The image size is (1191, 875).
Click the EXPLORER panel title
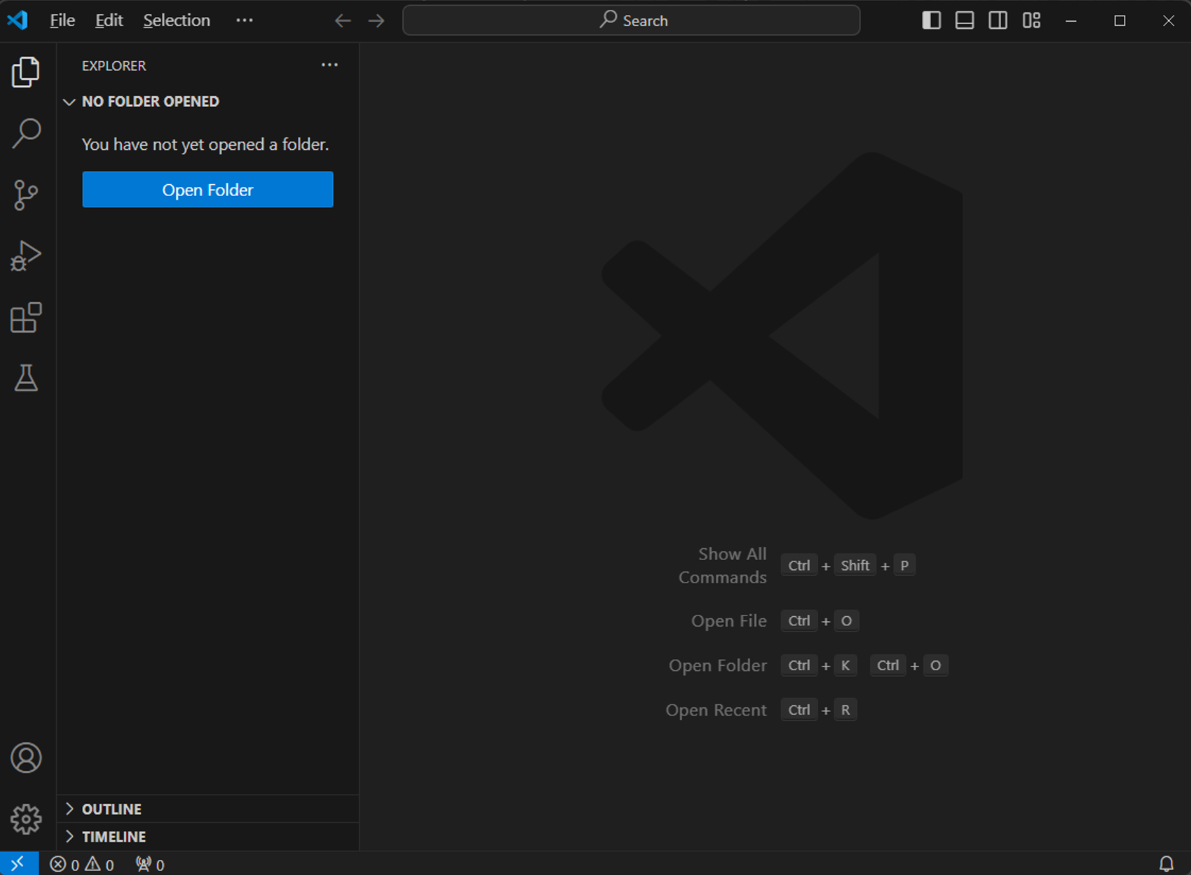(114, 66)
